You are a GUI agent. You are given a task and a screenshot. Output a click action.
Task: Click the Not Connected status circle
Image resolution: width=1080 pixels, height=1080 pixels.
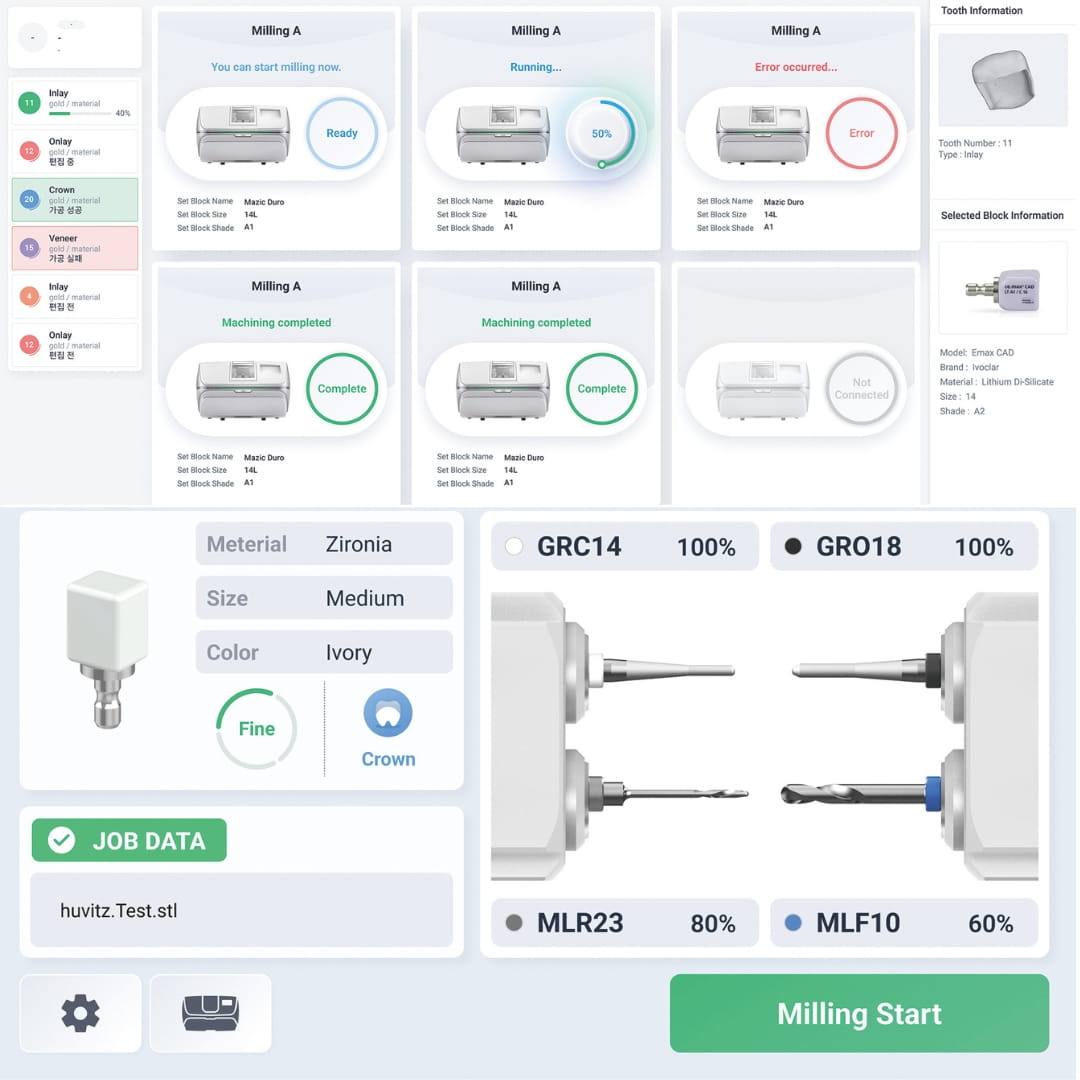click(x=861, y=388)
